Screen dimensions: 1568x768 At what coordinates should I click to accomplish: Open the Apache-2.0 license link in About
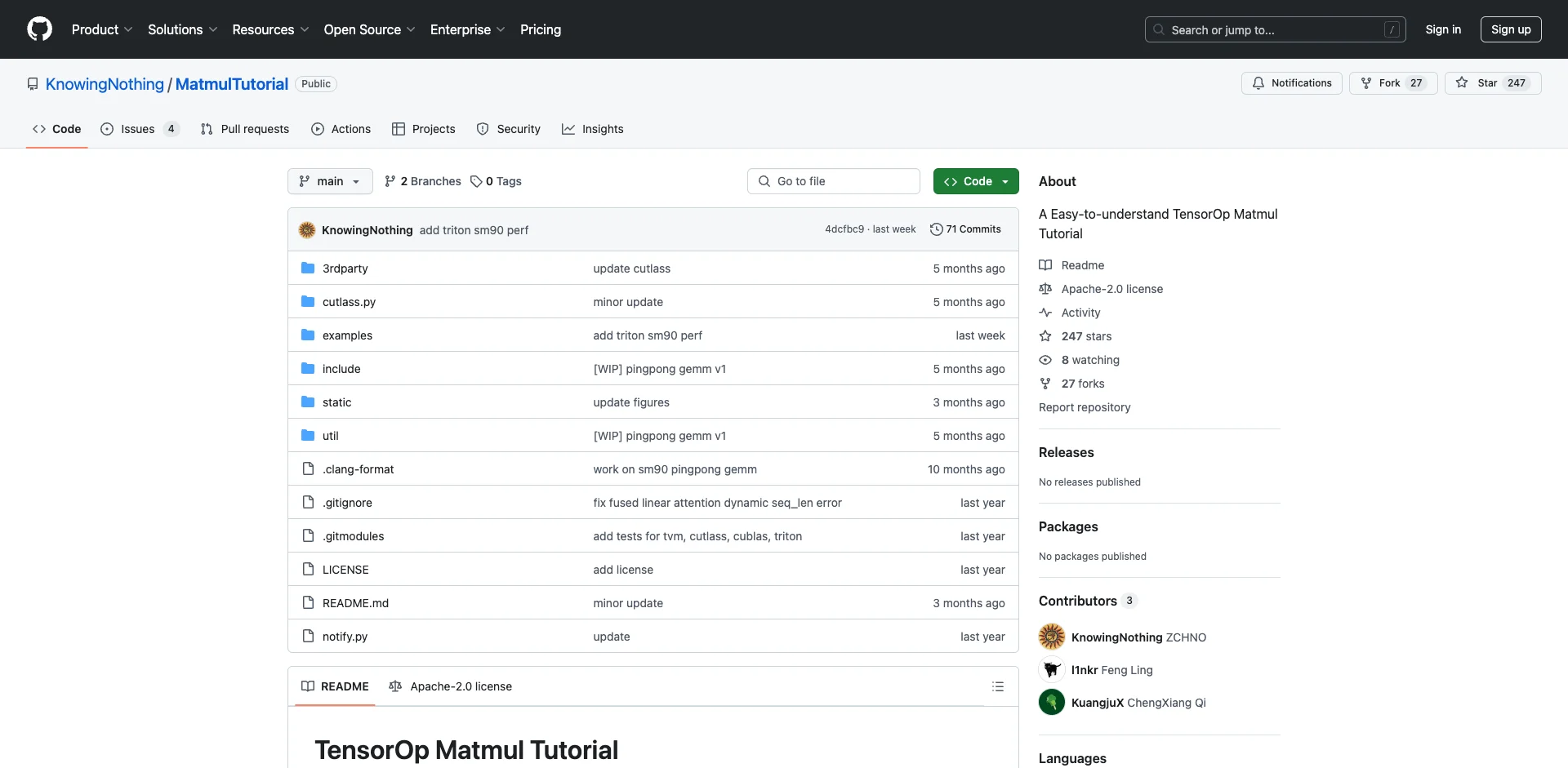pos(1111,289)
